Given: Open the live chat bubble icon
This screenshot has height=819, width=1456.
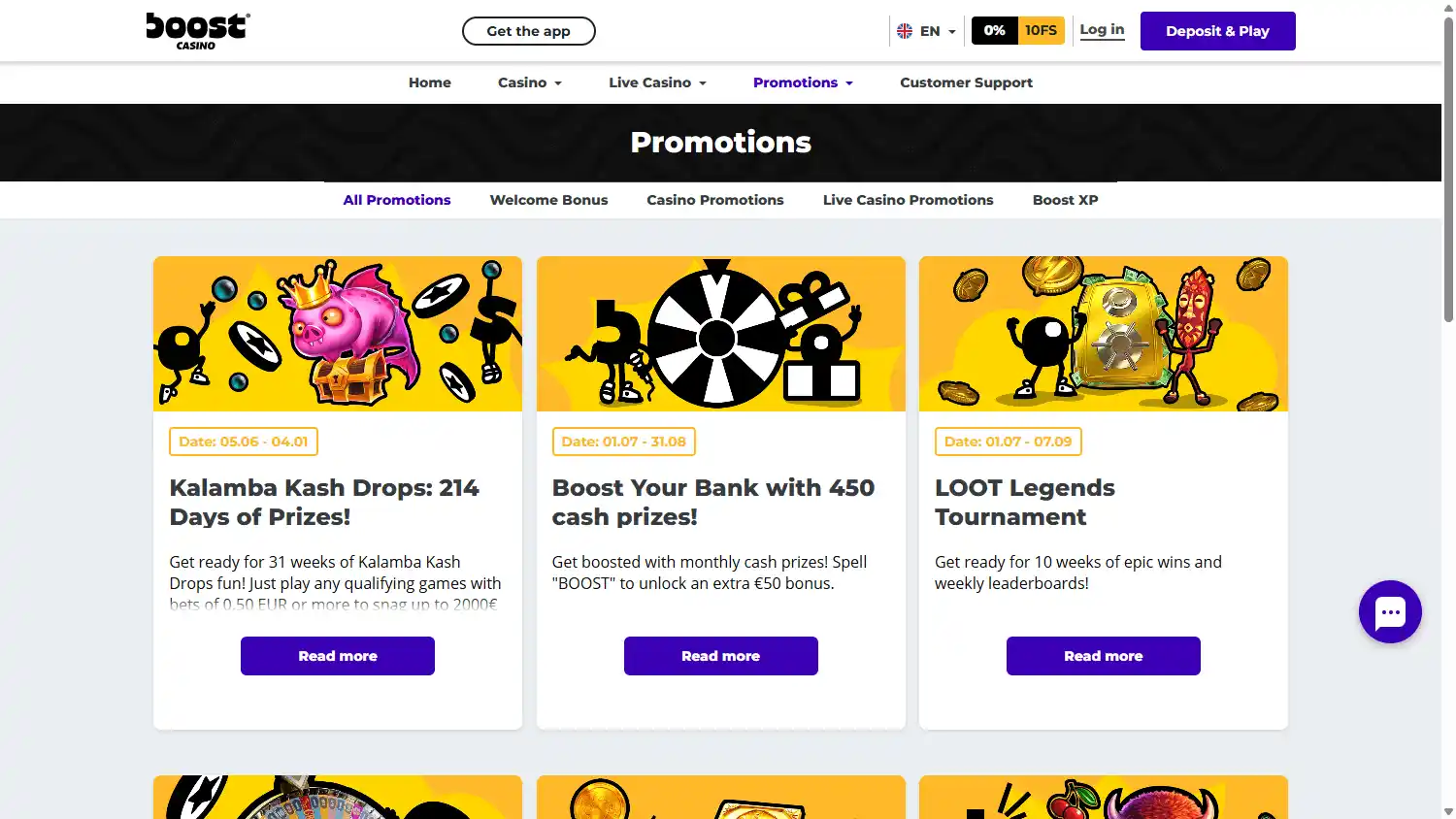Looking at the screenshot, I should pyautogui.click(x=1390, y=612).
